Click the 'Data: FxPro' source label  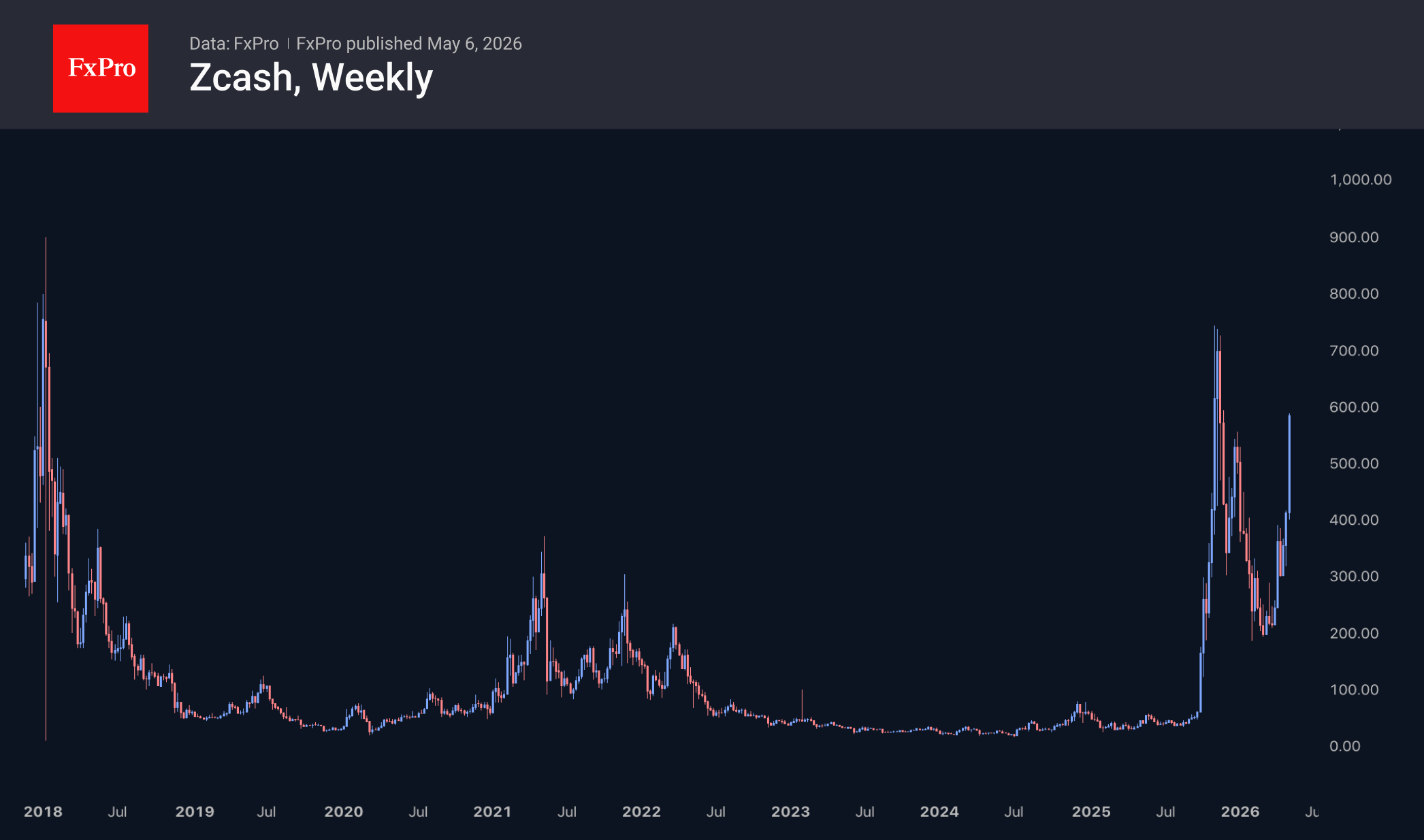coord(233,44)
